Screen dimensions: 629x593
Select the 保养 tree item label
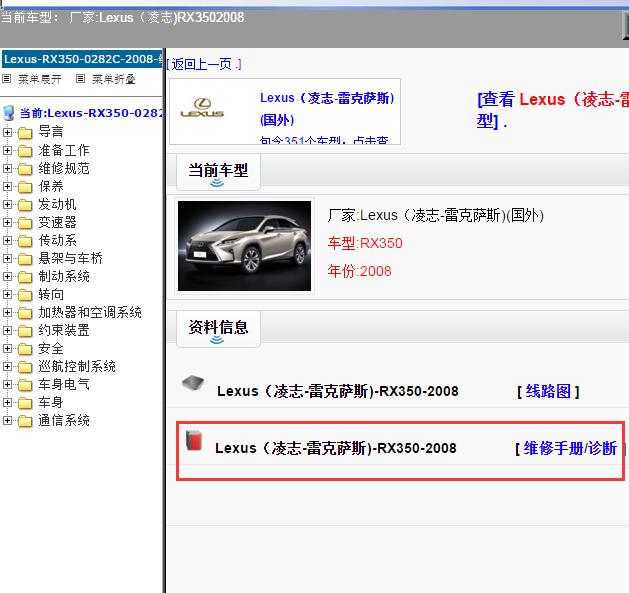click(x=51, y=187)
